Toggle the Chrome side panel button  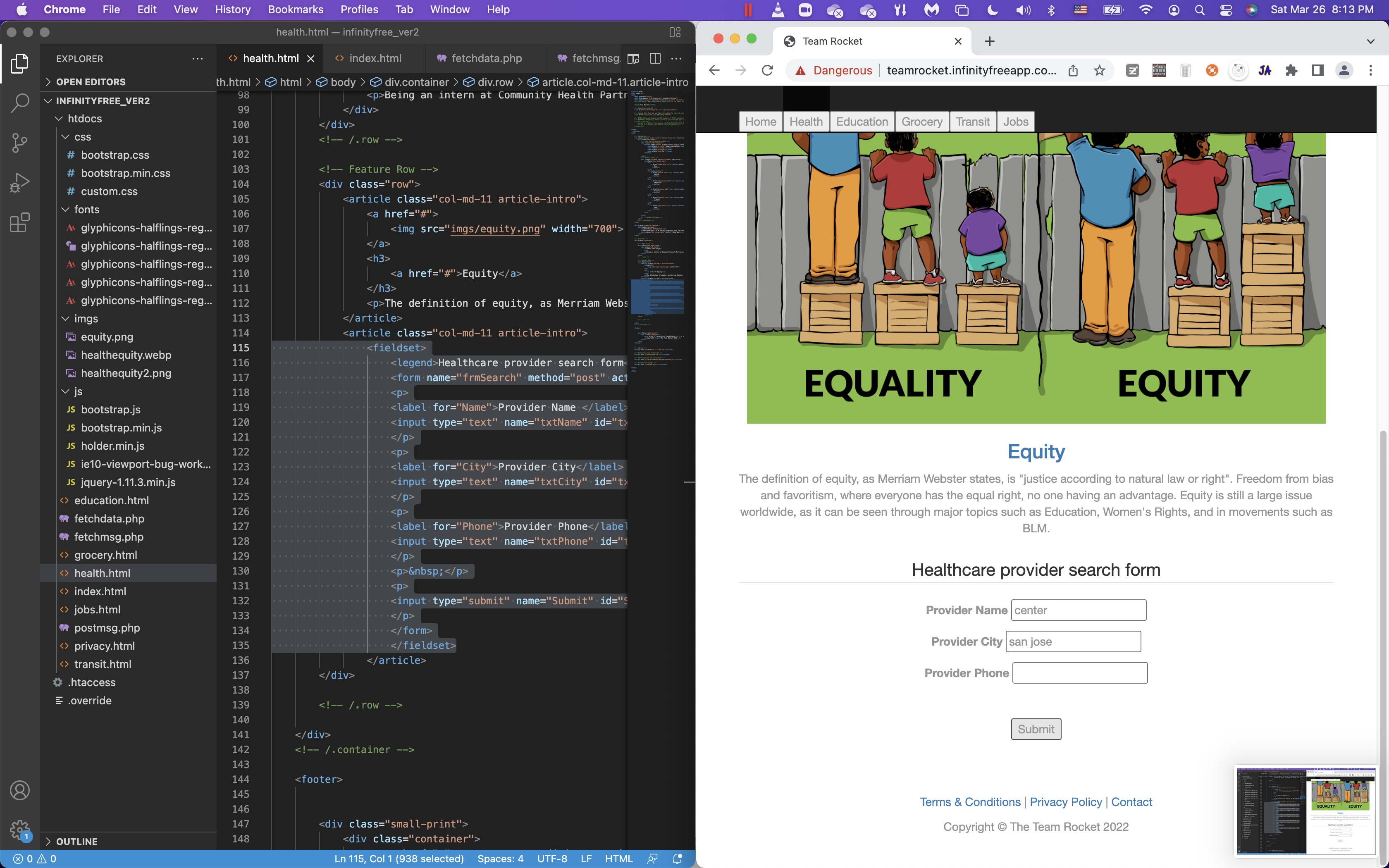(x=1318, y=71)
